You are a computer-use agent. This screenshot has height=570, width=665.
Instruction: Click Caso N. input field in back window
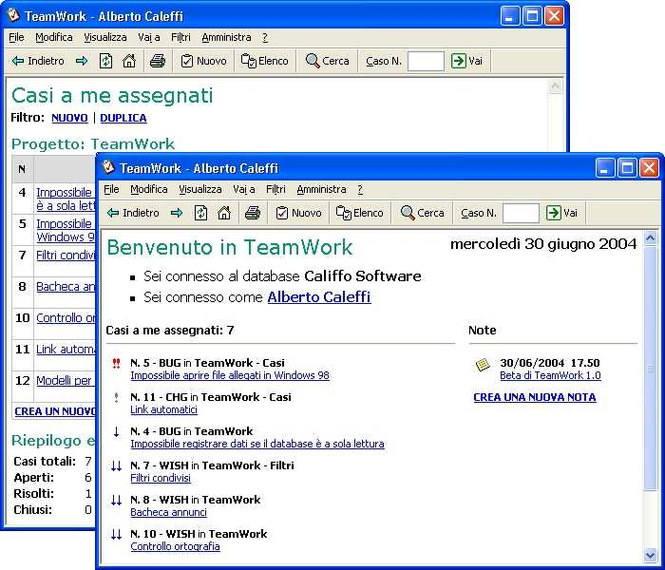click(426, 61)
